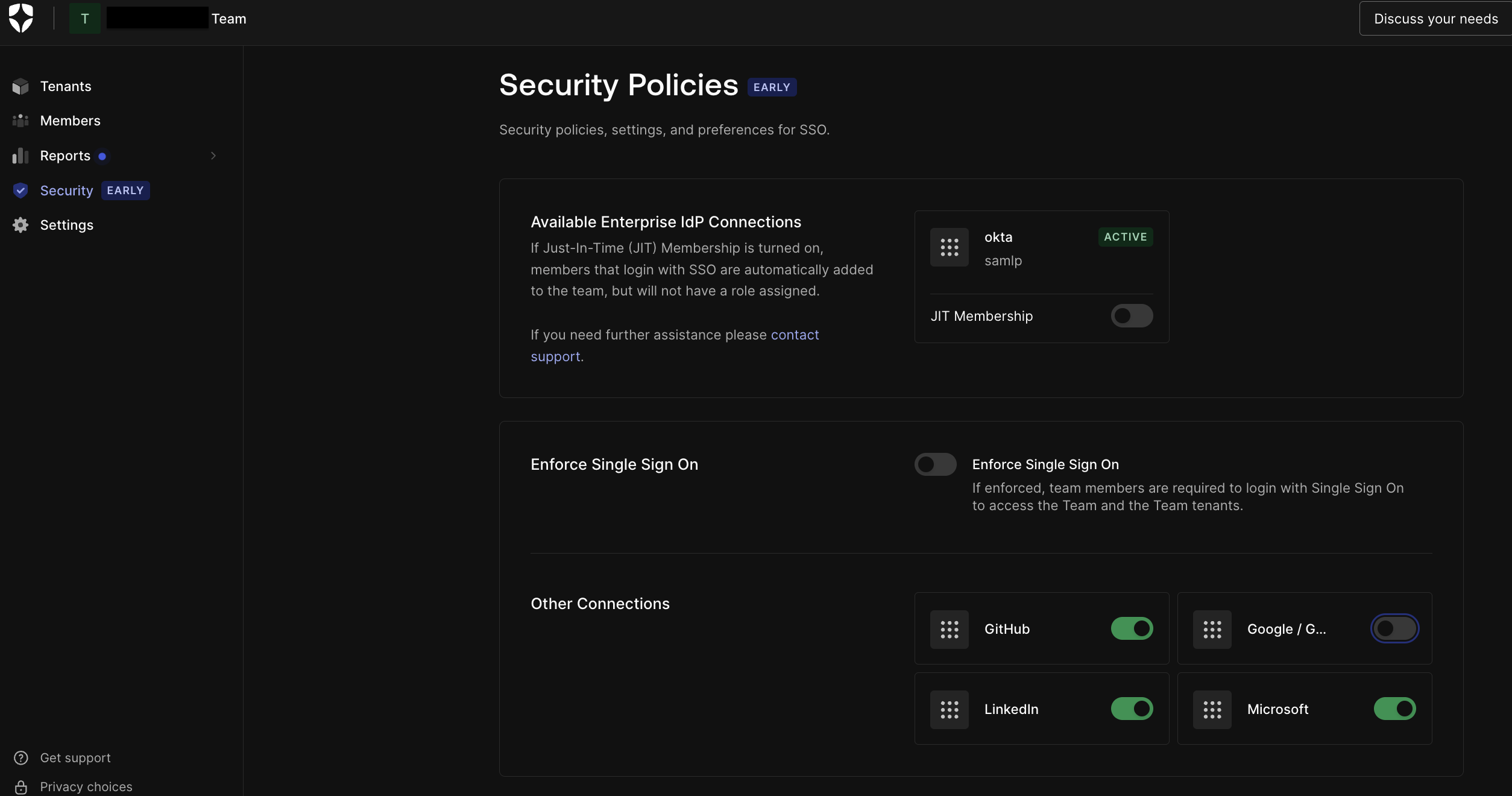The height and width of the screenshot is (796, 1512).
Task: Click the Security shield icon in sidebar
Action: click(20, 191)
